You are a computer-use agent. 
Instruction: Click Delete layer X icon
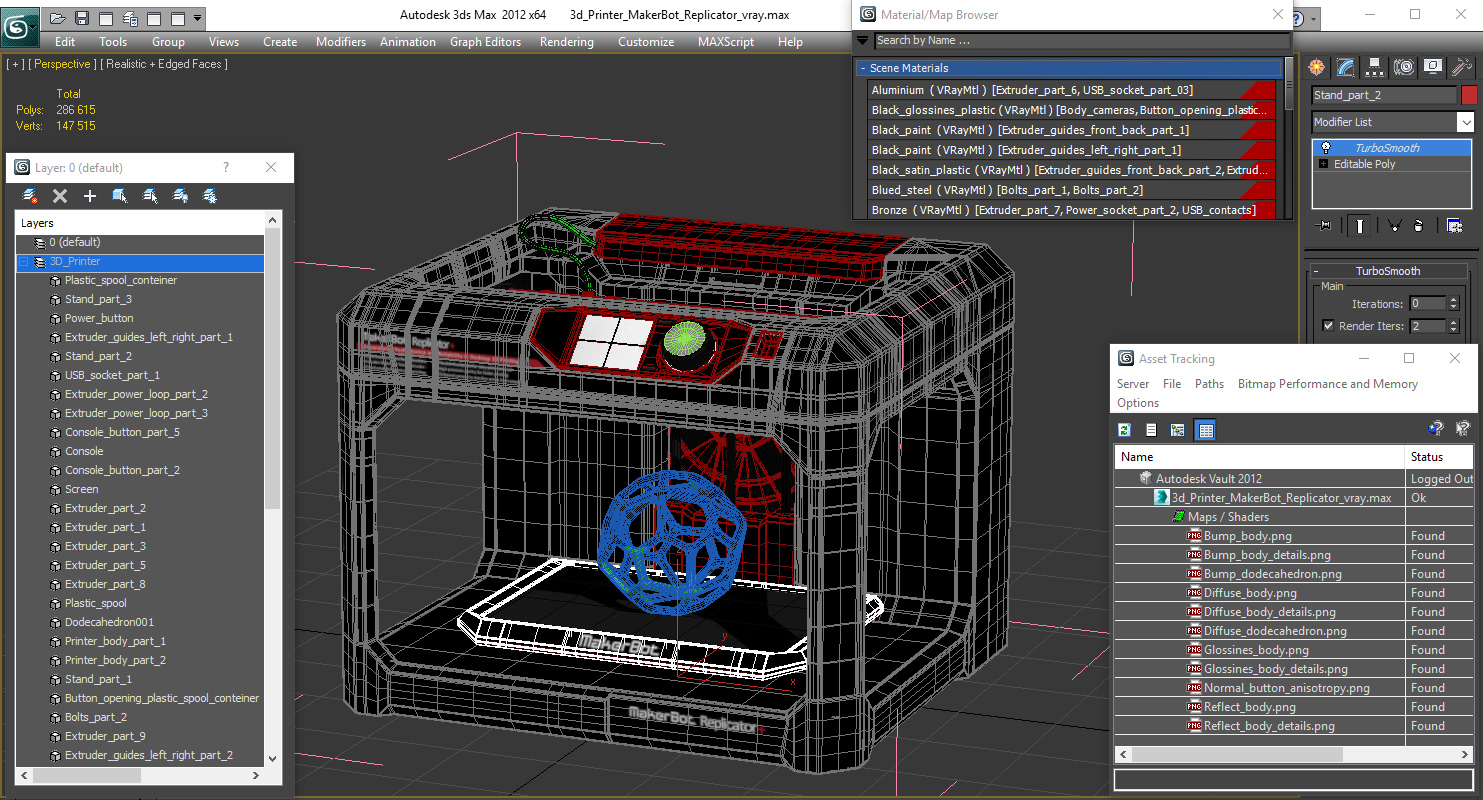pos(60,196)
